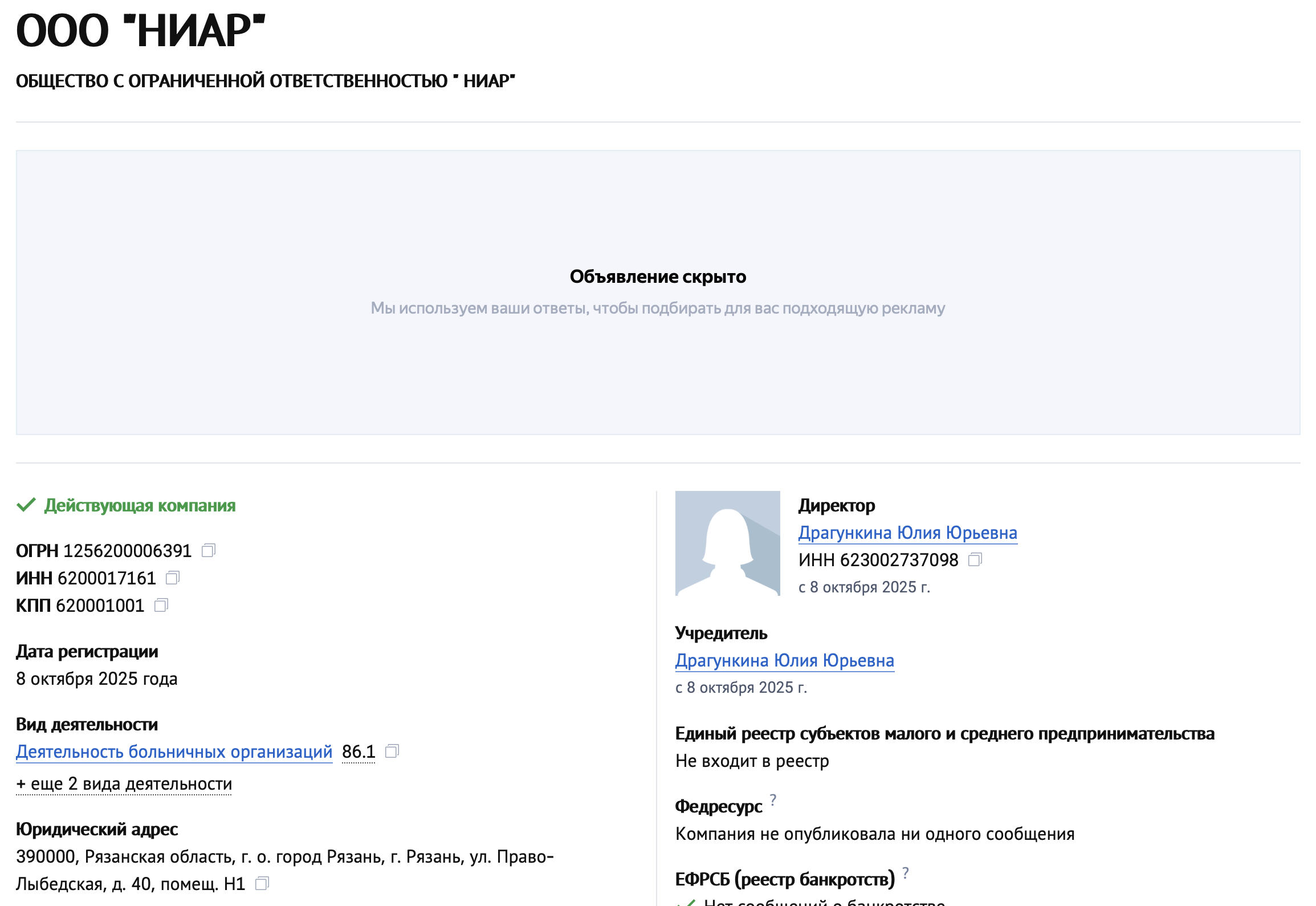Click activity code 86.1 dotted link

[358, 751]
